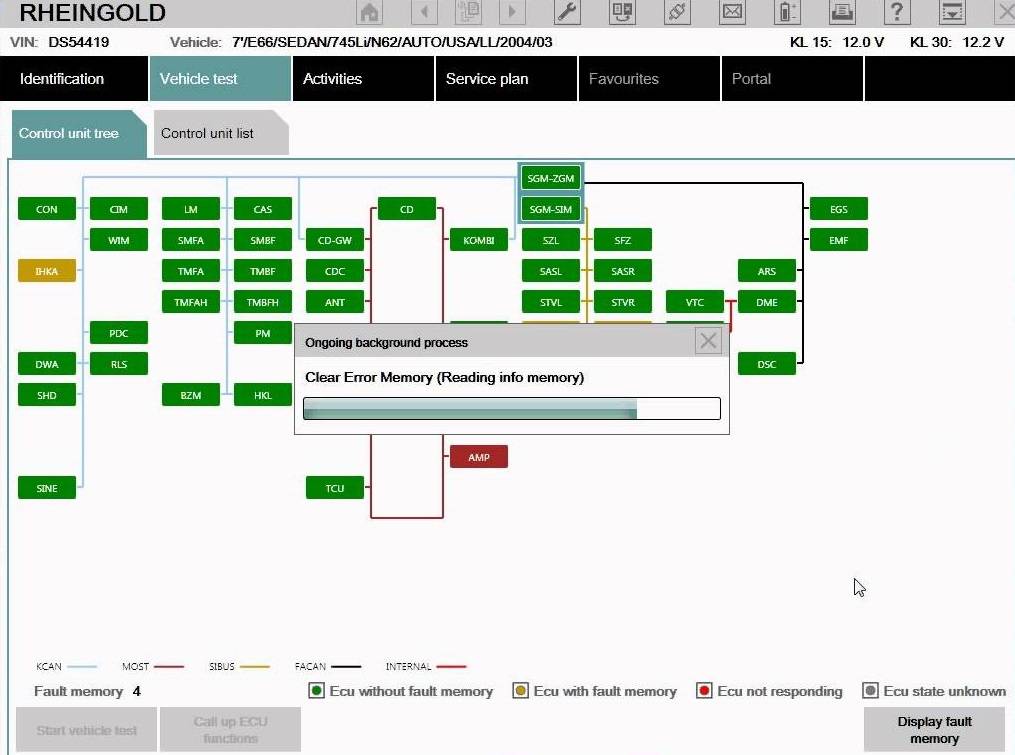This screenshot has height=755, width=1015.
Task: Select the SGM-SIM control unit
Action: 550,209
